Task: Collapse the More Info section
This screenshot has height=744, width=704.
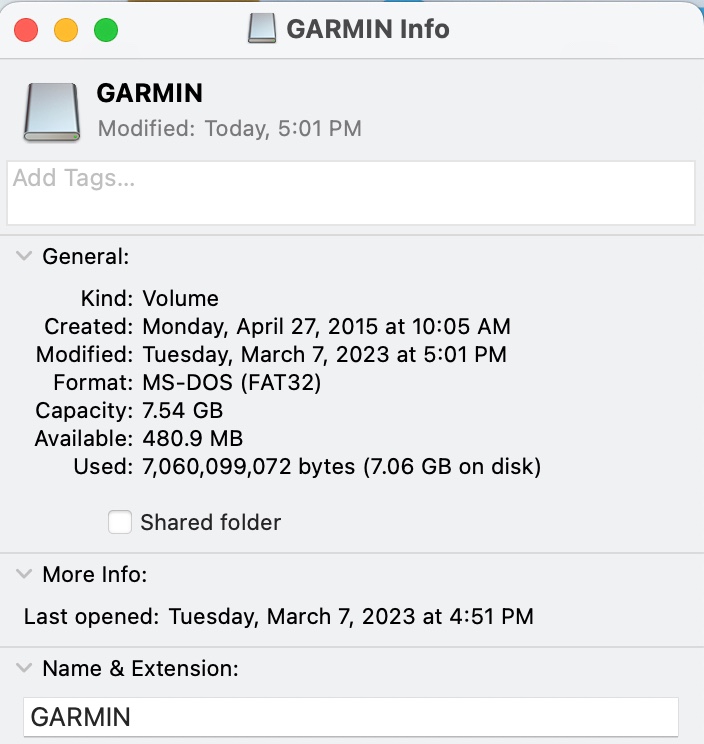Action: click(x=24, y=574)
